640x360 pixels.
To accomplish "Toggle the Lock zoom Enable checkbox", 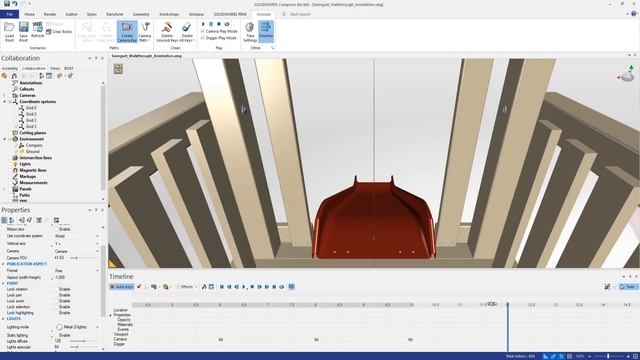I will [57, 301].
